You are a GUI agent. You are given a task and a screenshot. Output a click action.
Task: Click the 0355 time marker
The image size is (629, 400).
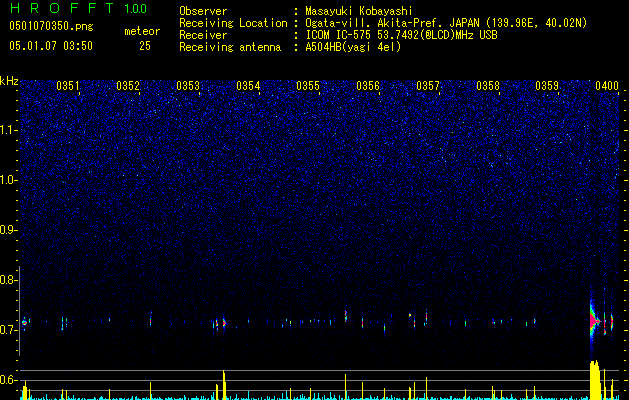tap(308, 86)
